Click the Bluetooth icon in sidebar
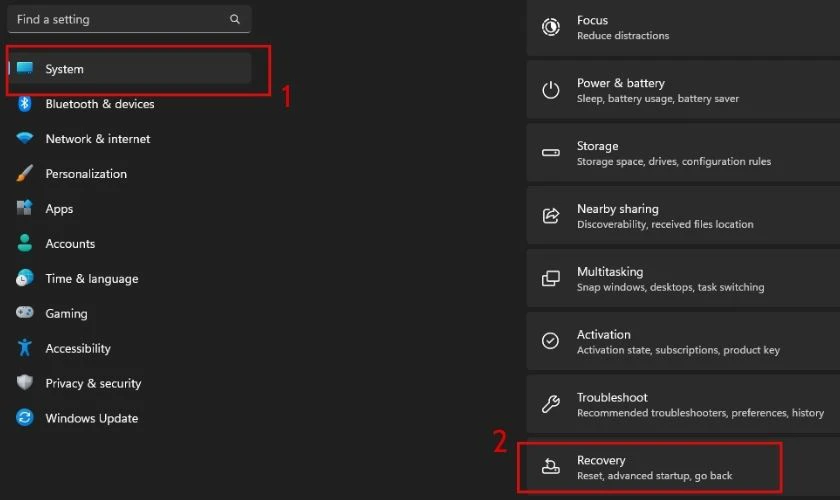The height and width of the screenshot is (500, 840). pos(25,103)
